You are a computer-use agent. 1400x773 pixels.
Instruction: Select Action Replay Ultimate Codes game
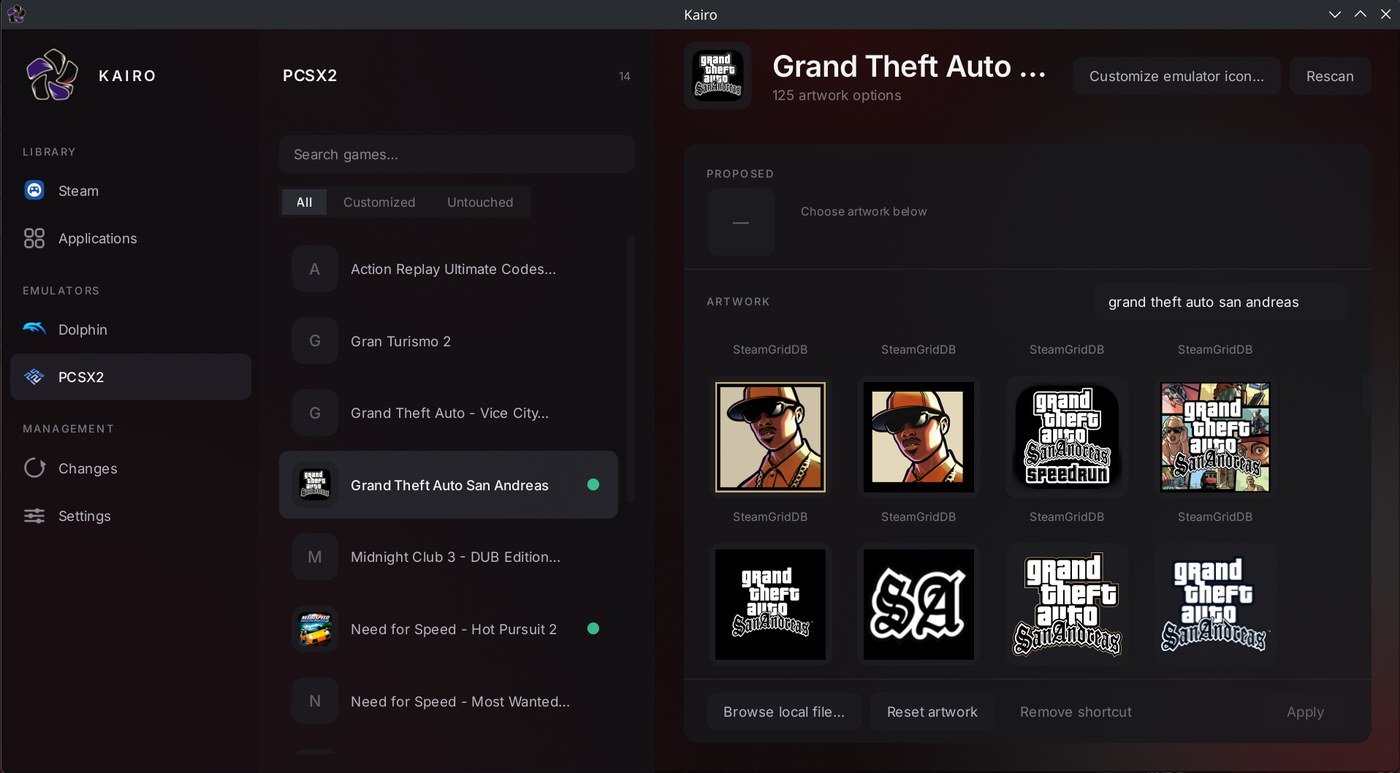coord(448,269)
